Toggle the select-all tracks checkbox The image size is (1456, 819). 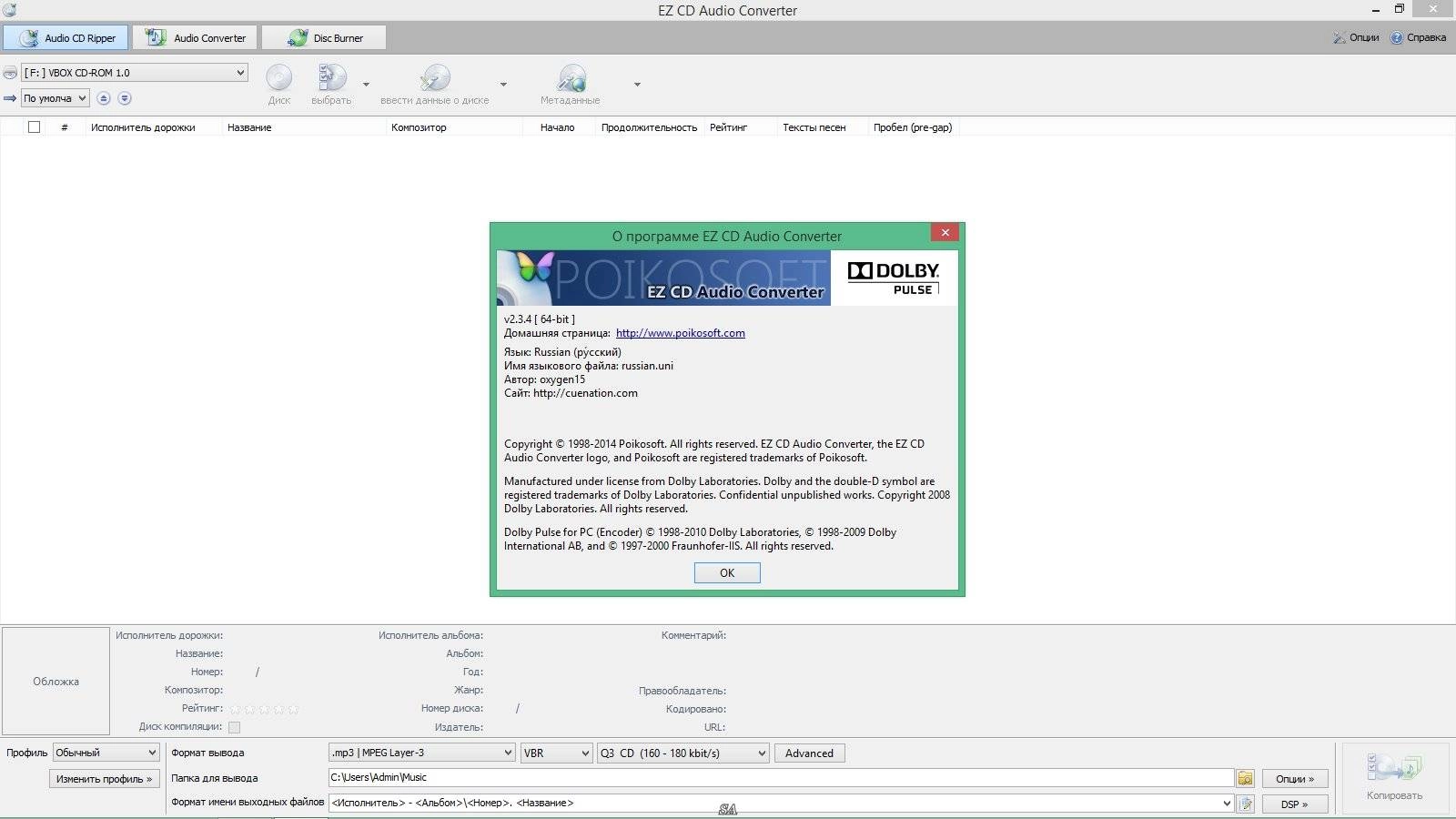34,127
